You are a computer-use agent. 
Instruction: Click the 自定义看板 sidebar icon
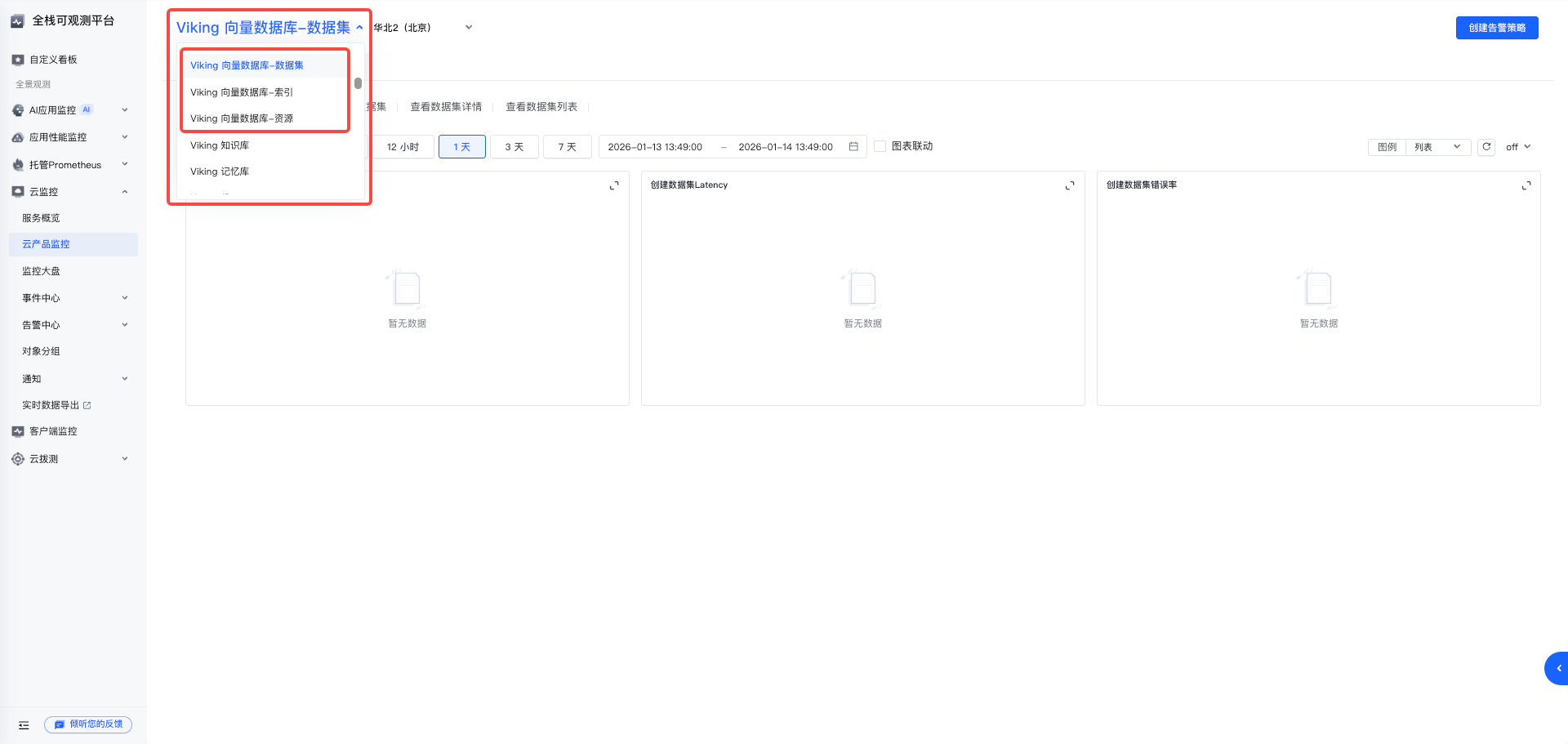point(18,60)
